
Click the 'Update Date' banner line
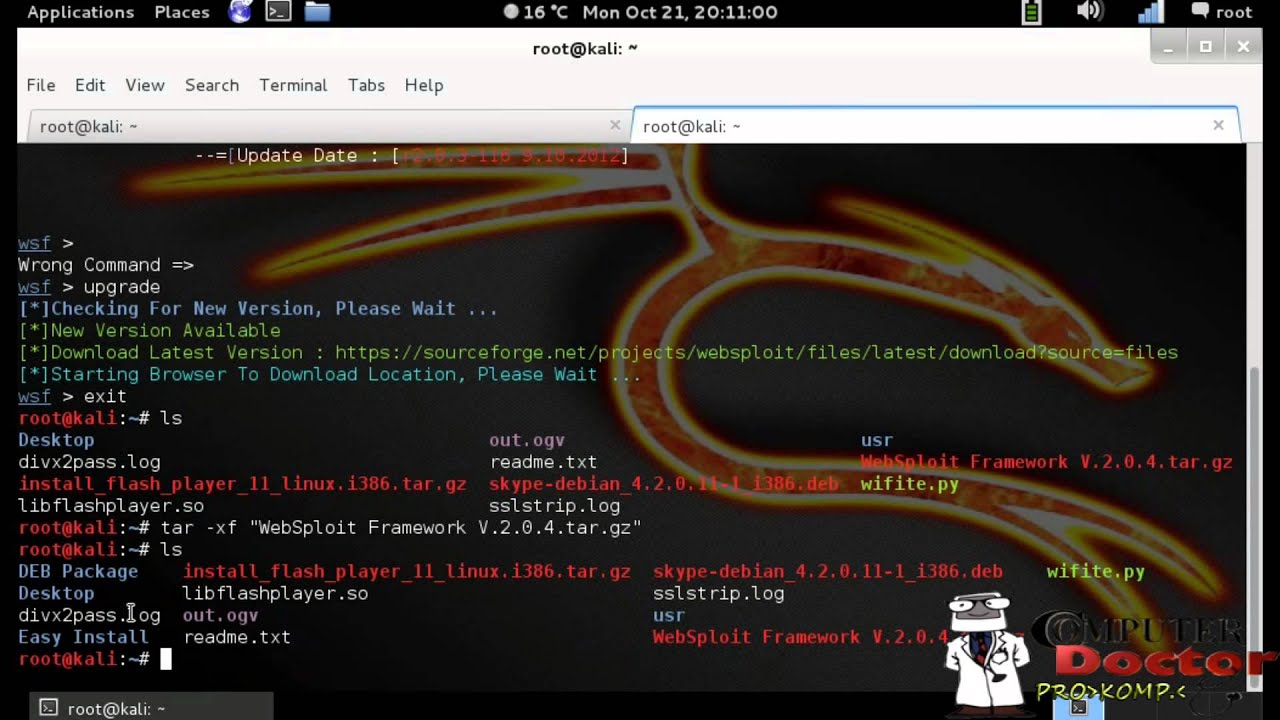tap(412, 156)
